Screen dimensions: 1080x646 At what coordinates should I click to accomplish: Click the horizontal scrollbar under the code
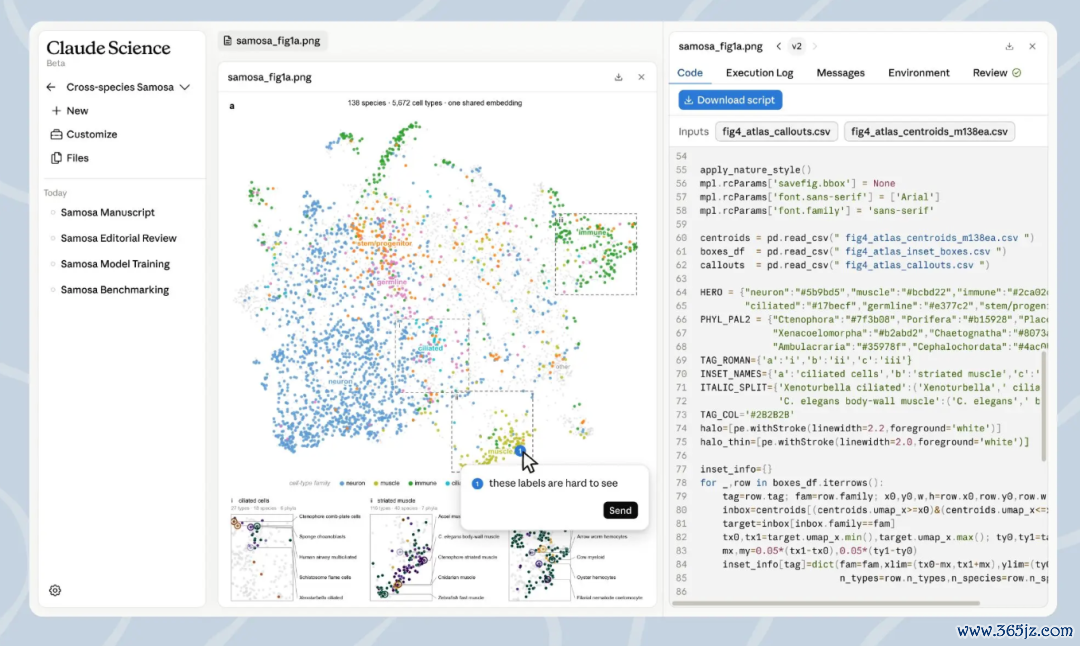(826, 603)
